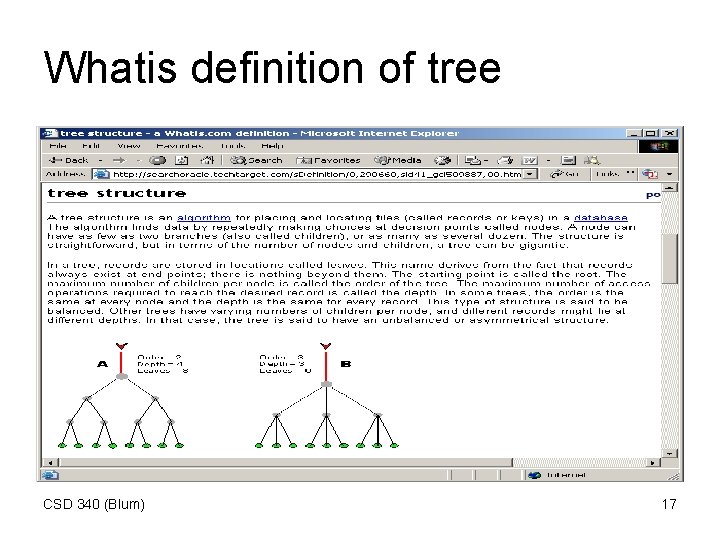Click the 'Internet' status bar text
Viewport: 720px width, 540px height.
point(566,475)
